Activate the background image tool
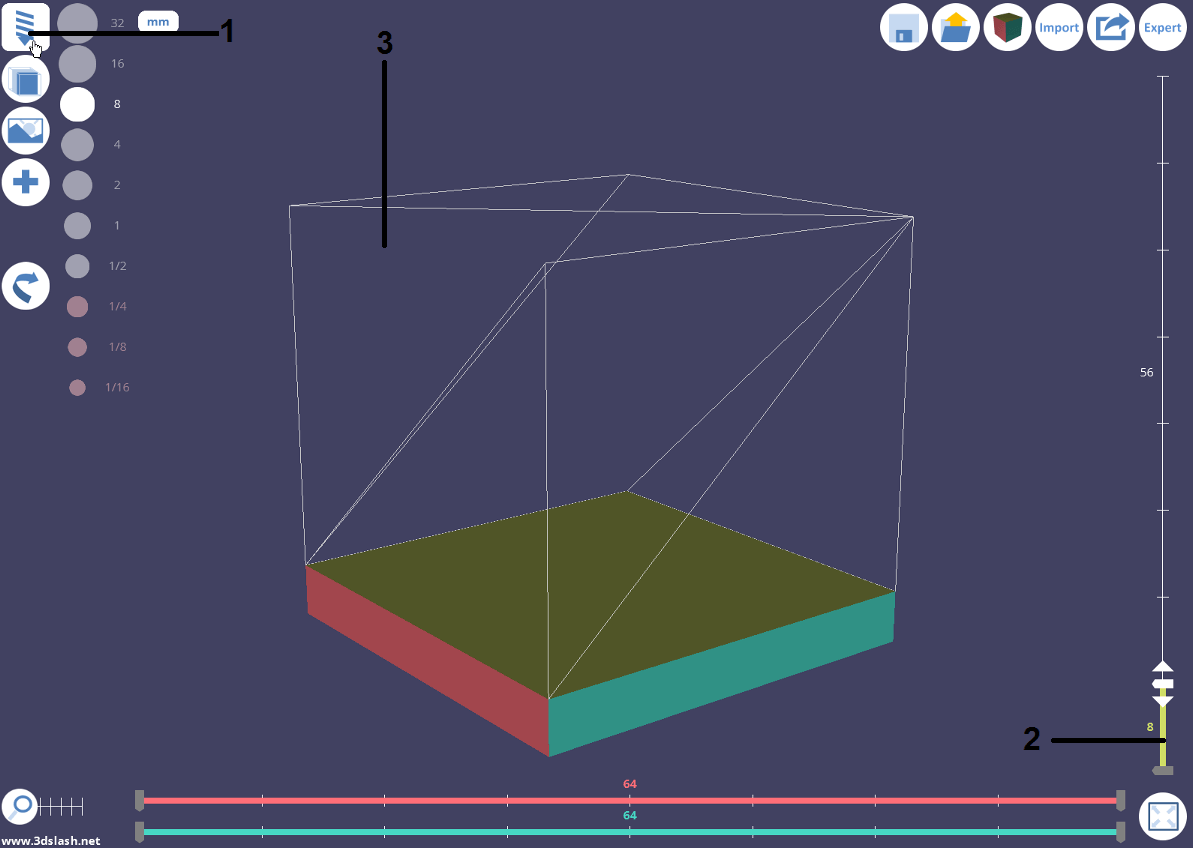This screenshot has height=848, width=1193. tap(25, 131)
